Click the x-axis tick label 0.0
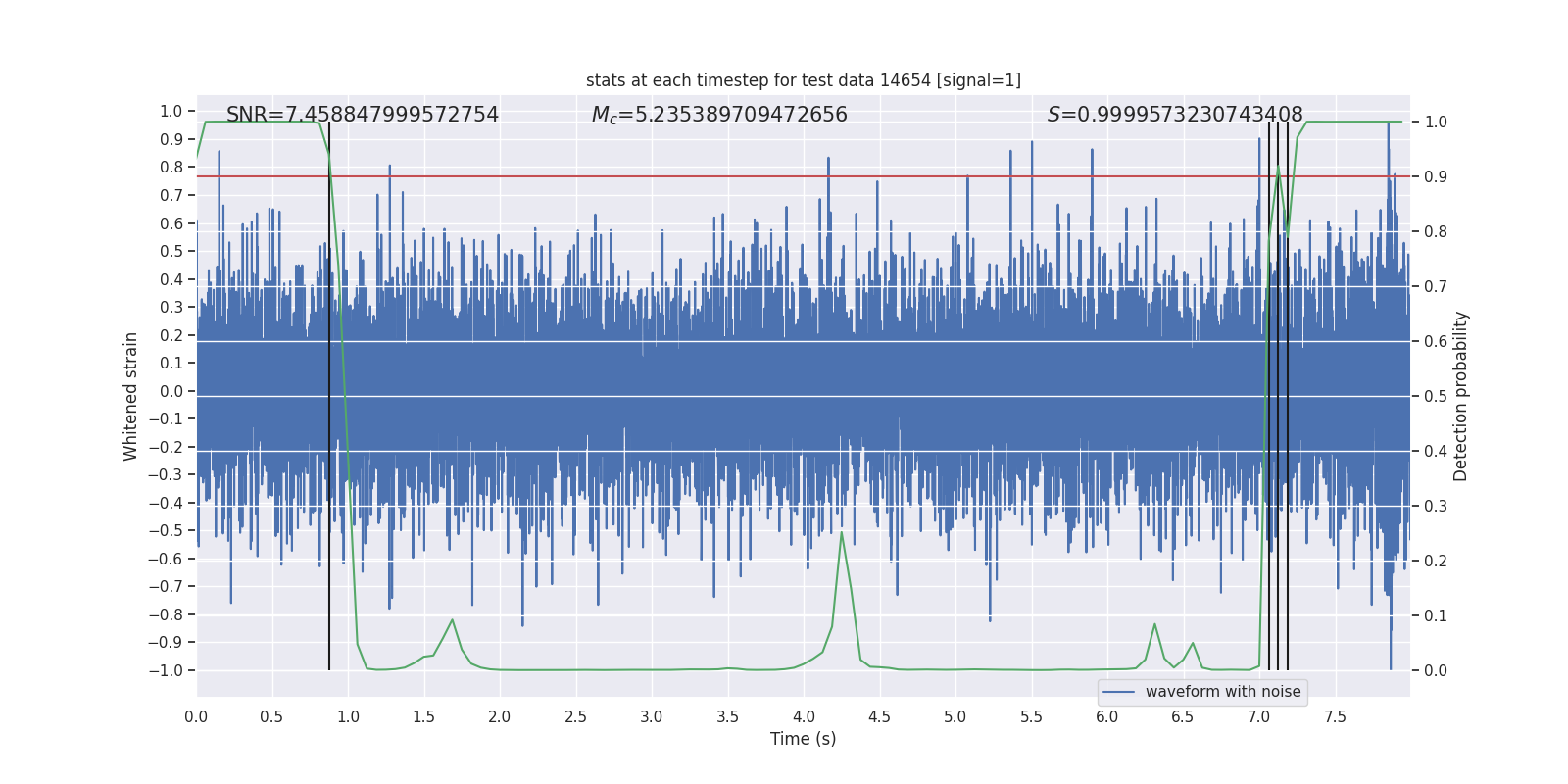This screenshot has width=1568, height=784. (196, 716)
